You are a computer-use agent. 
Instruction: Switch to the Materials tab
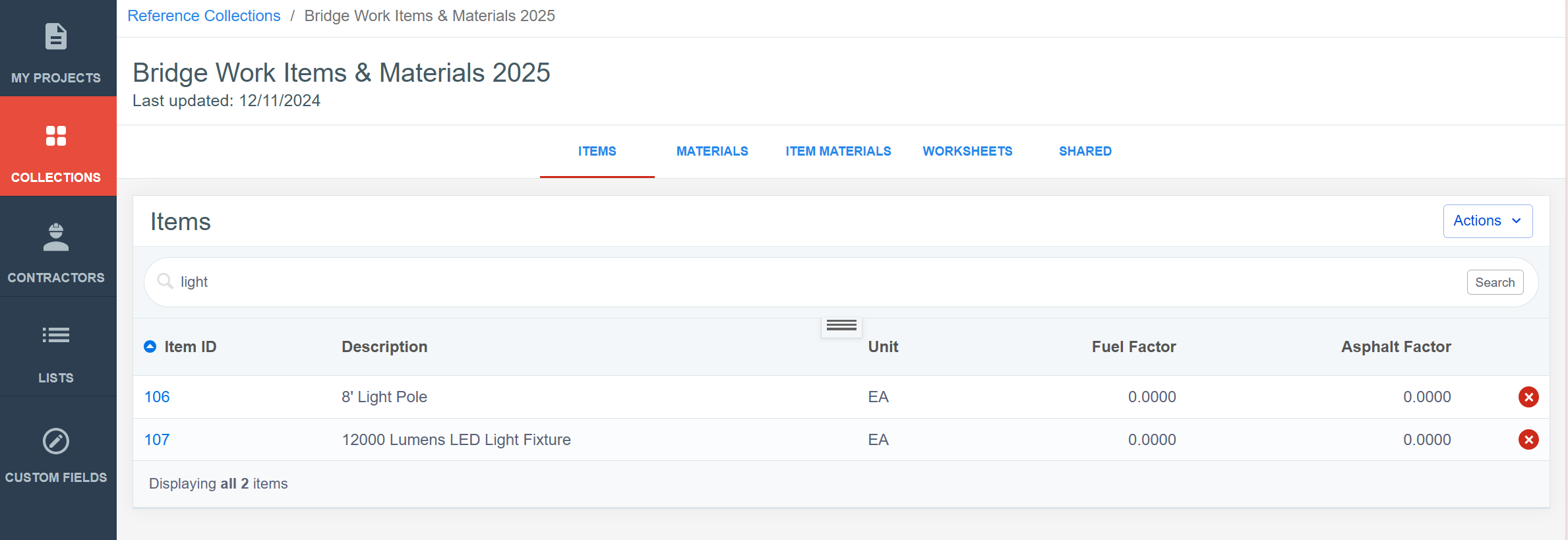[x=712, y=151]
